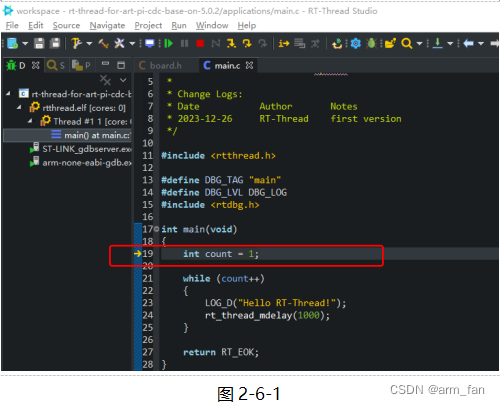
Task: Switch to the Debug view tab
Action: pos(16,65)
